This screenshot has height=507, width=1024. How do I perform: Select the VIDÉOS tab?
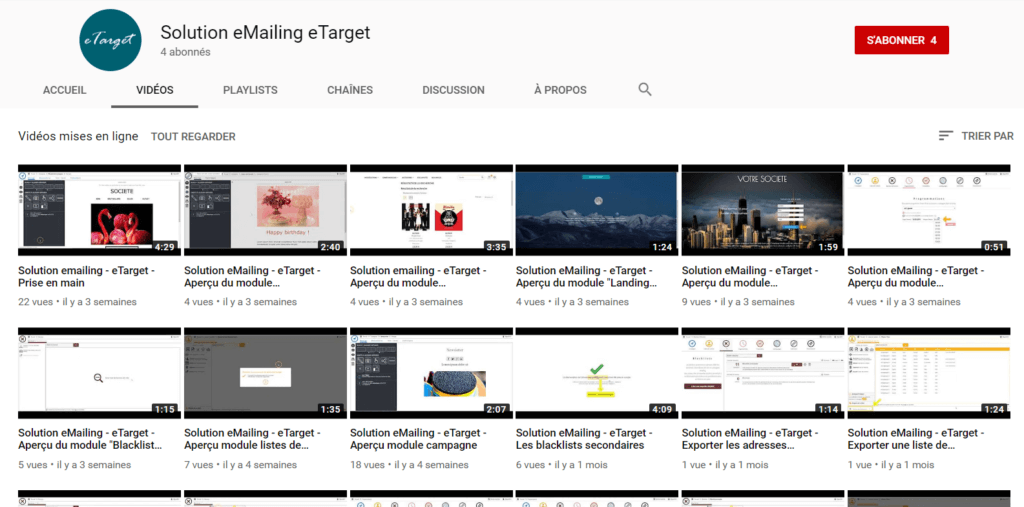[155, 90]
